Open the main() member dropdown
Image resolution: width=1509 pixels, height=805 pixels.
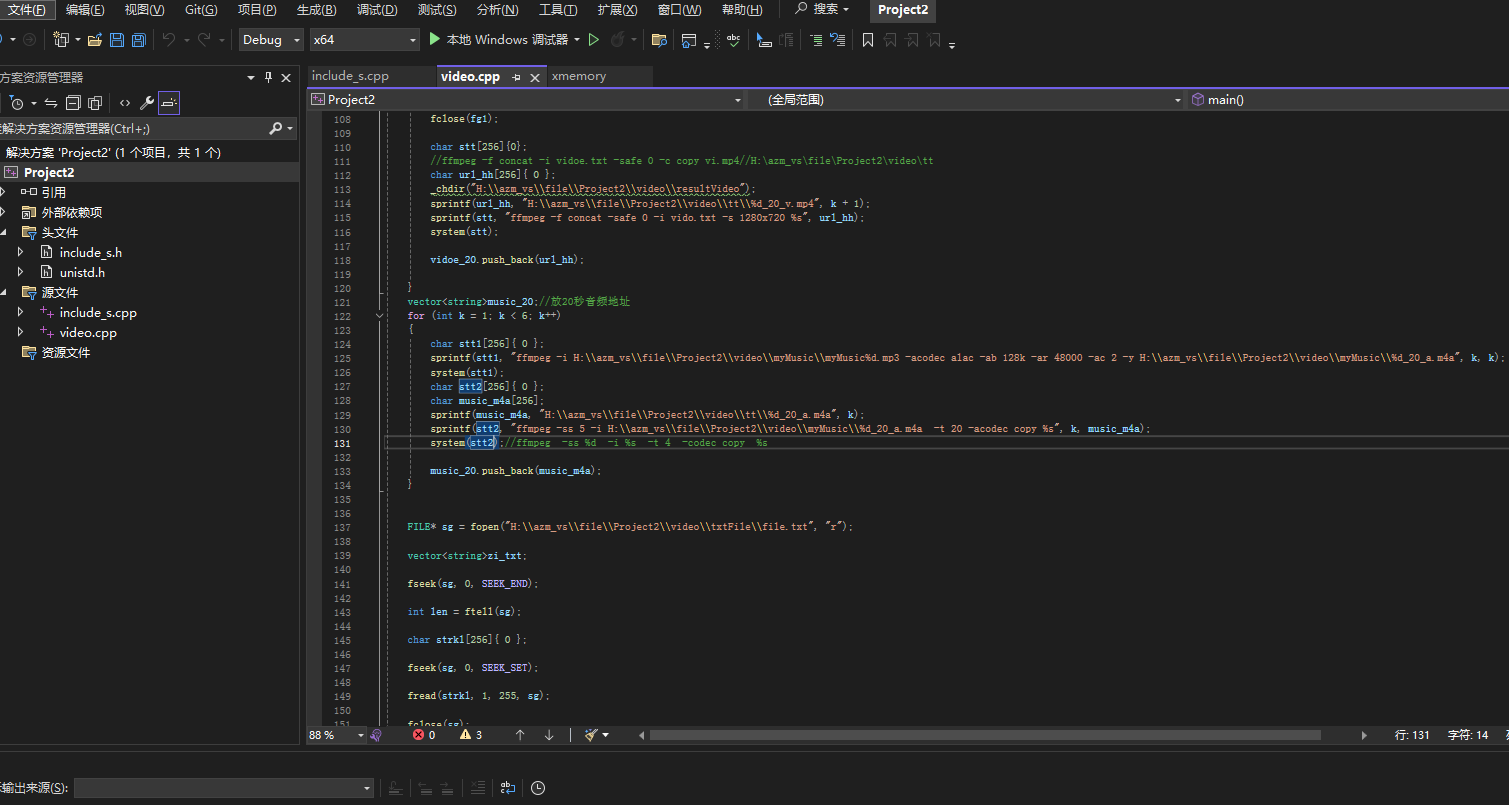tap(1346, 100)
